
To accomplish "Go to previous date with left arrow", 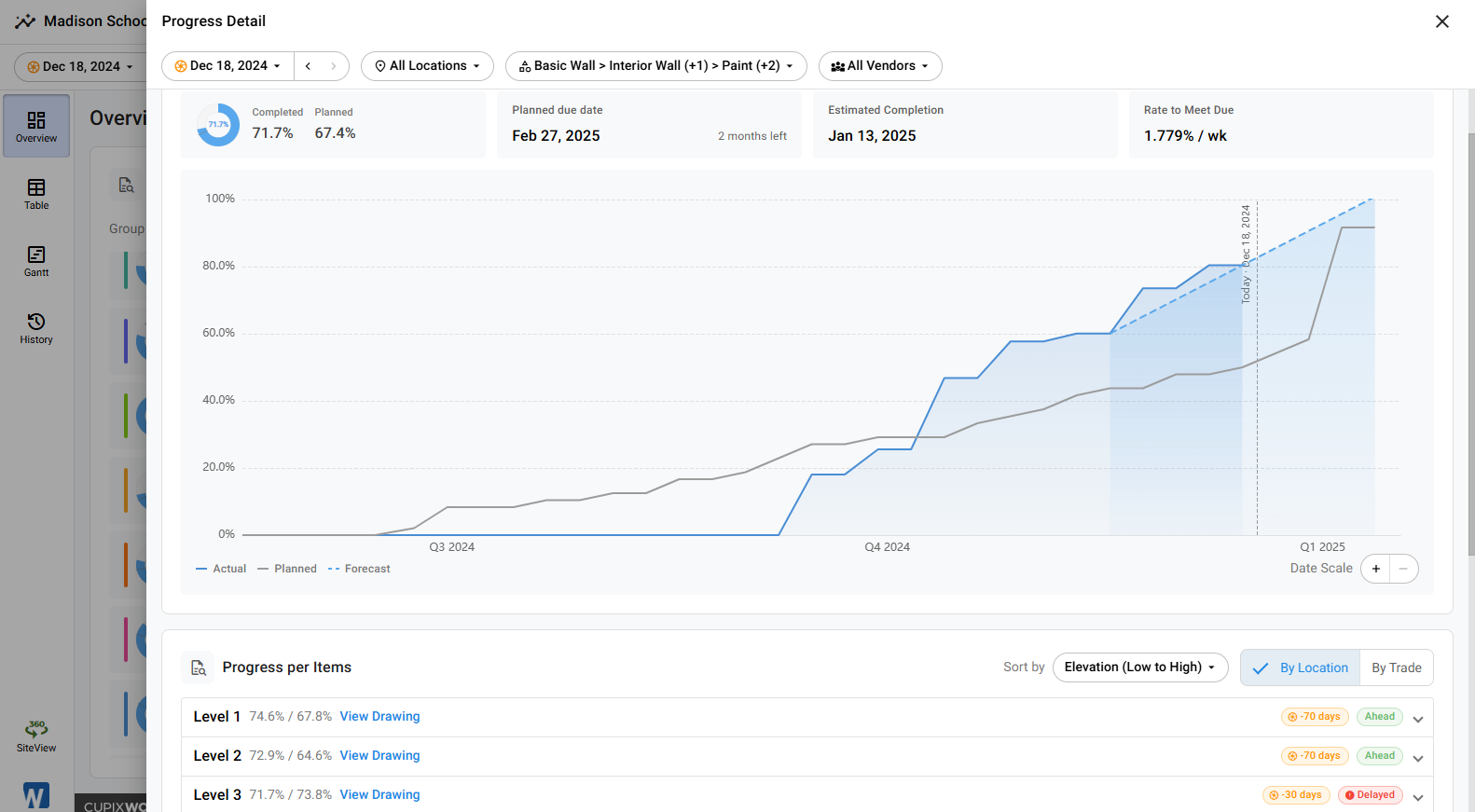I will click(308, 66).
